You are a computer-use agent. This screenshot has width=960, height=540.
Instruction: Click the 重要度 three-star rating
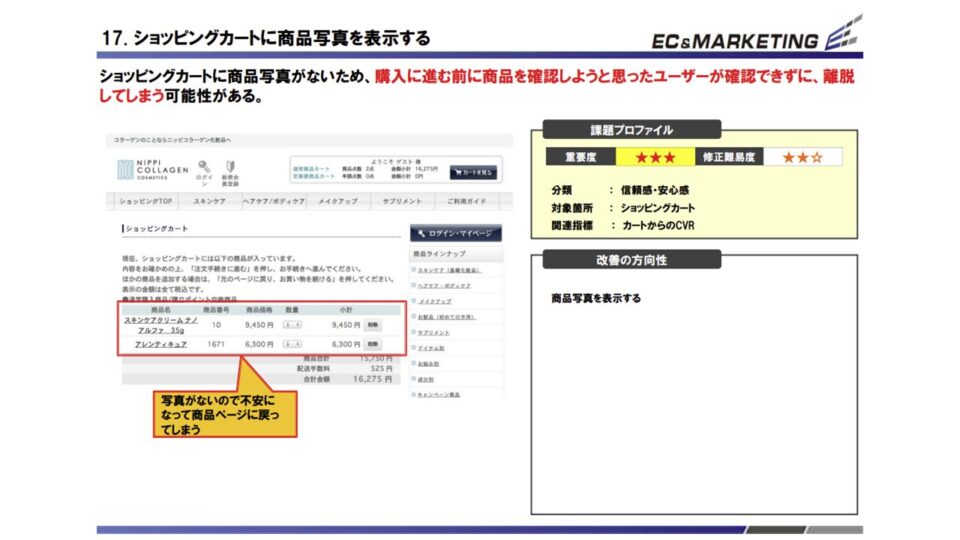click(655, 157)
